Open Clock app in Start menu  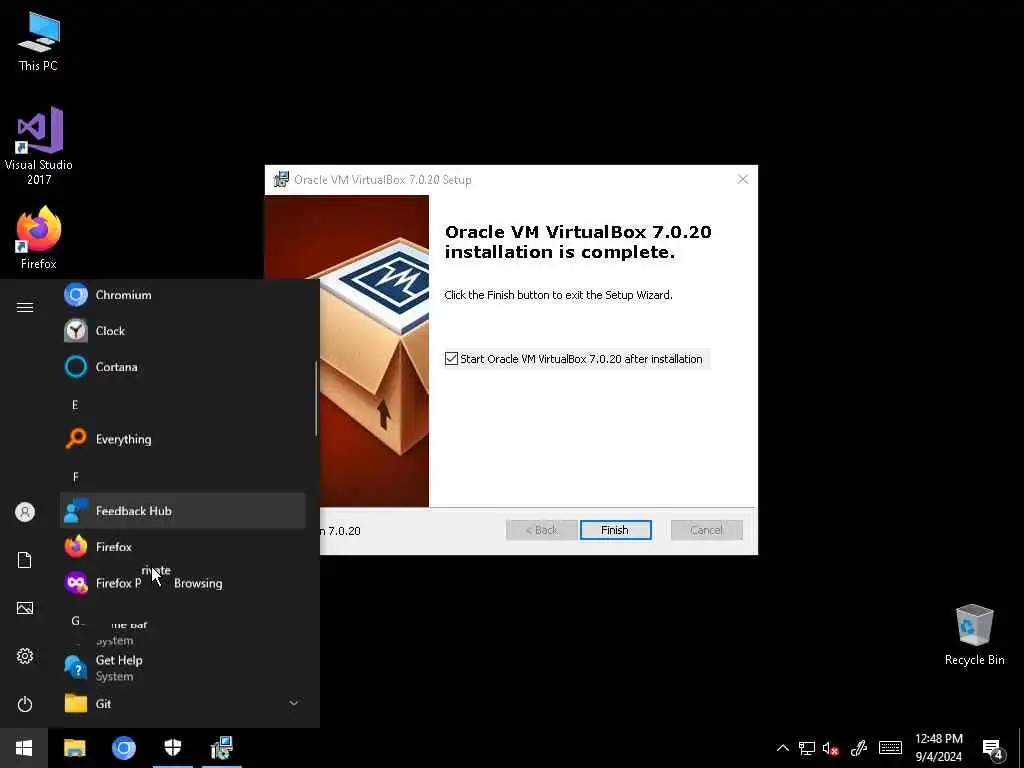click(x=183, y=331)
